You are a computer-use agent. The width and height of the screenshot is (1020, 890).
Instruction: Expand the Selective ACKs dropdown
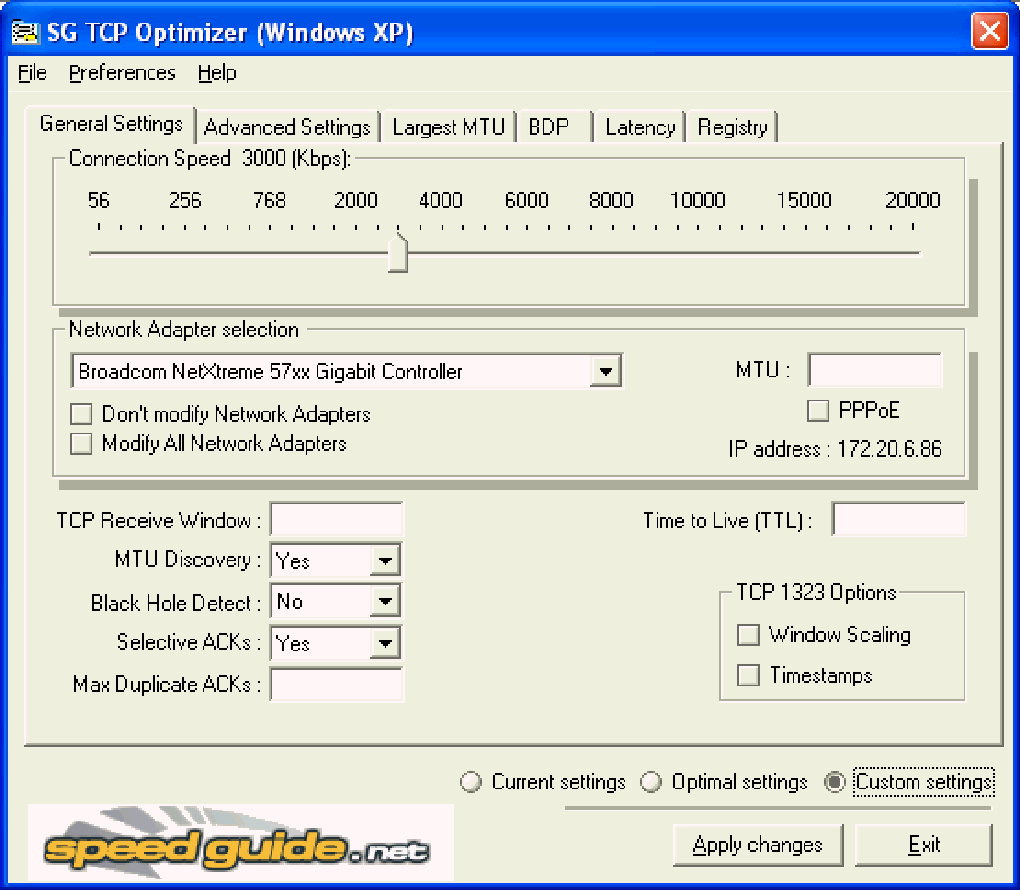tap(385, 643)
